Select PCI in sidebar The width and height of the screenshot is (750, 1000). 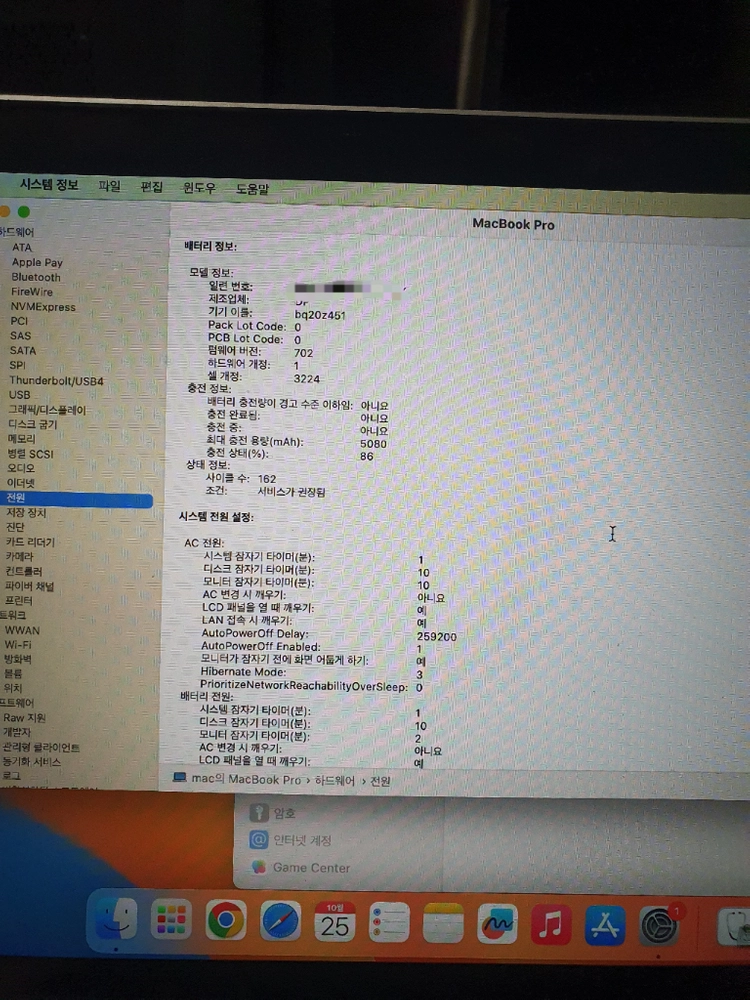click(19, 321)
